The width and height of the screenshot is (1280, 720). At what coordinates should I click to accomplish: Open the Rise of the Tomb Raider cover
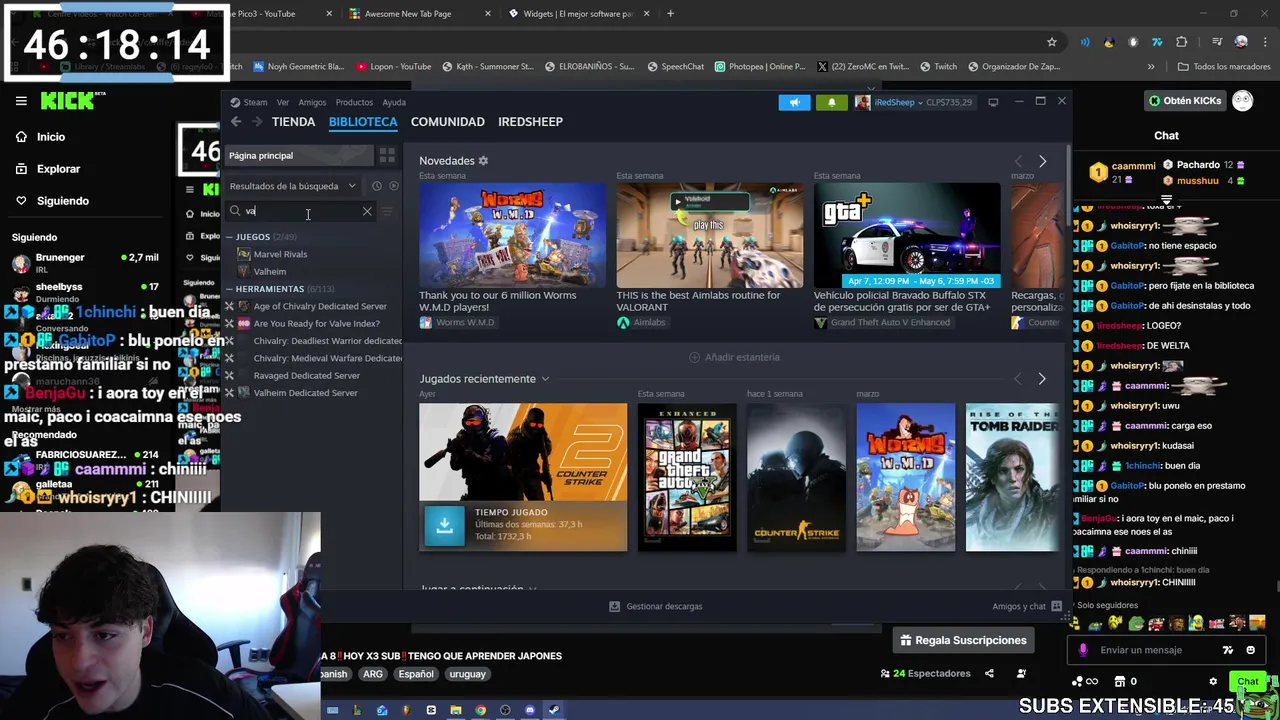point(1012,477)
